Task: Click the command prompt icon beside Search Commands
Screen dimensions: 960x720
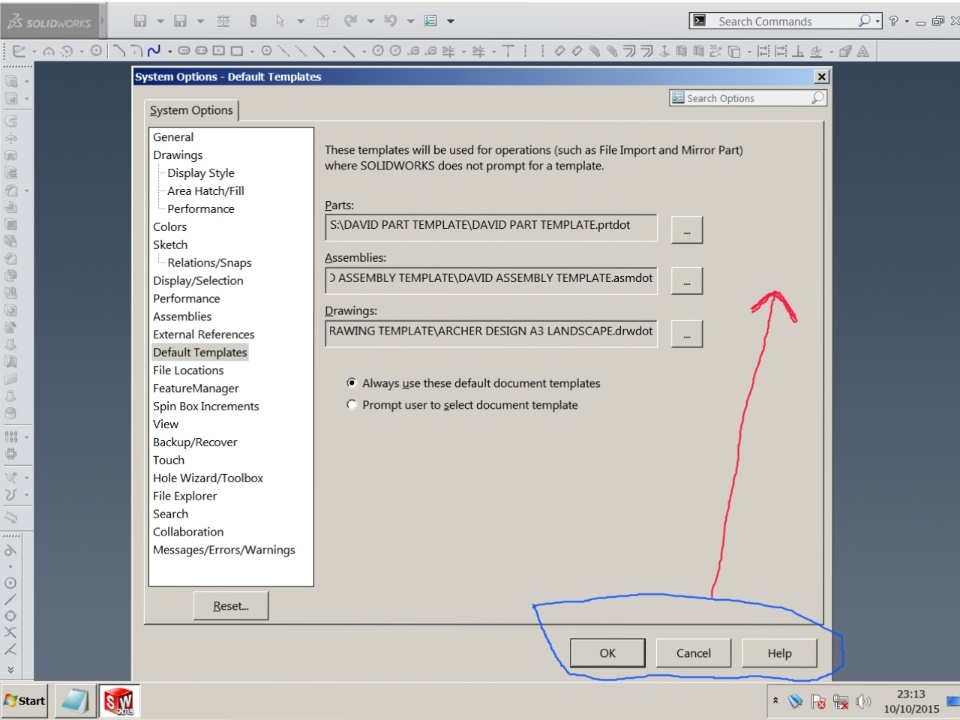Action: pos(699,21)
